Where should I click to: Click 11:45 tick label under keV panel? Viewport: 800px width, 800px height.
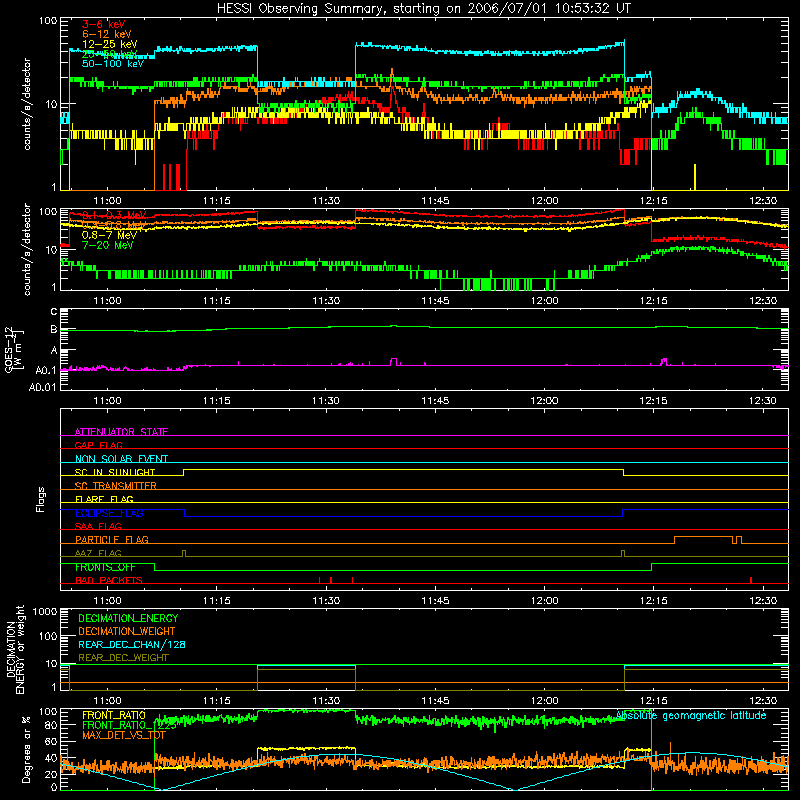coord(435,201)
